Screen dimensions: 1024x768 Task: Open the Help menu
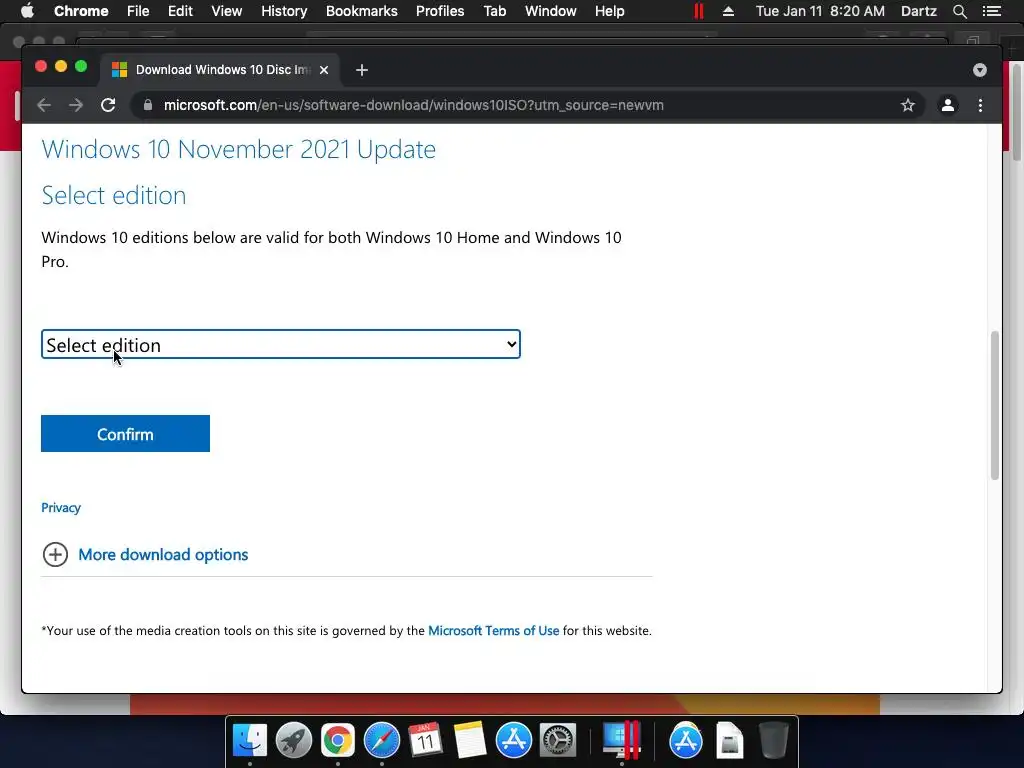click(609, 11)
